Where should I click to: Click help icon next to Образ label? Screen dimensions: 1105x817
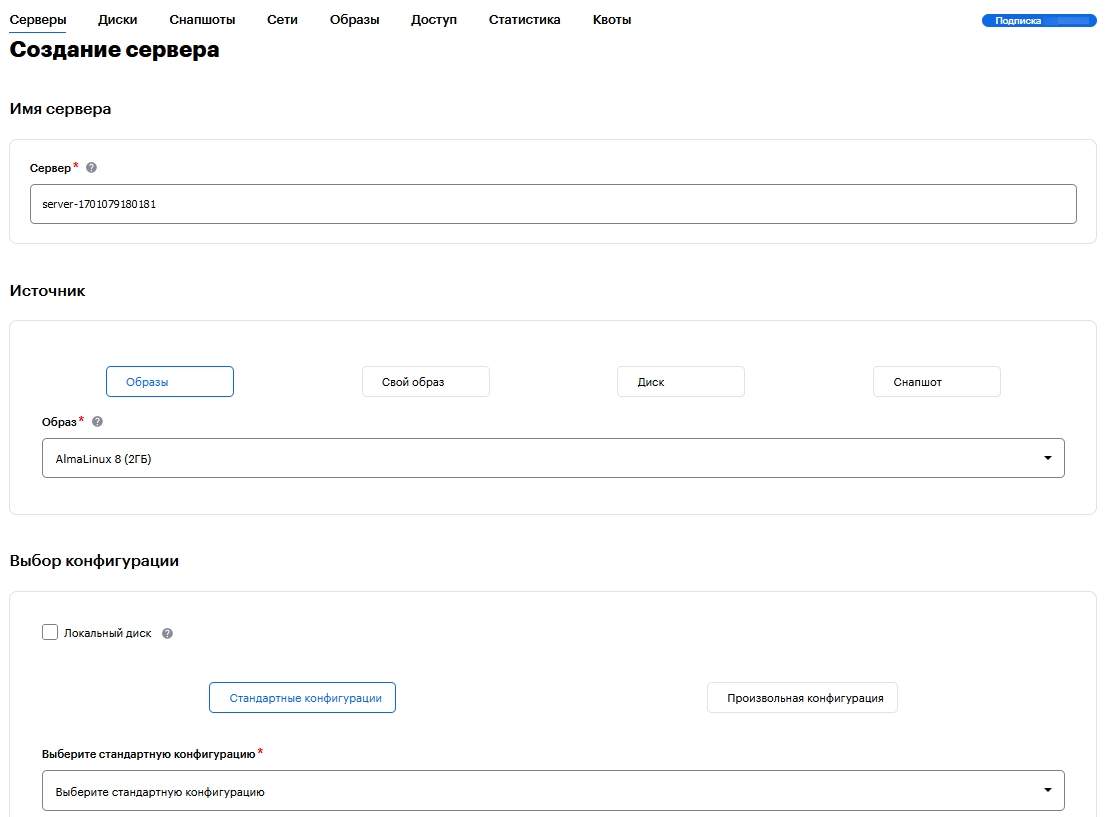[x=97, y=422]
